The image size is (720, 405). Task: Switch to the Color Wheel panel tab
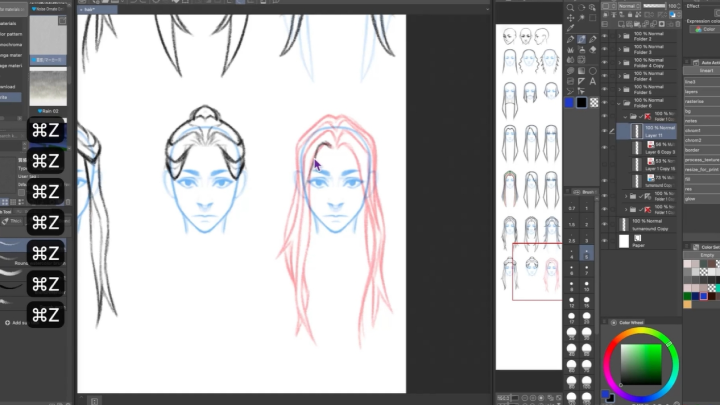pos(630,322)
